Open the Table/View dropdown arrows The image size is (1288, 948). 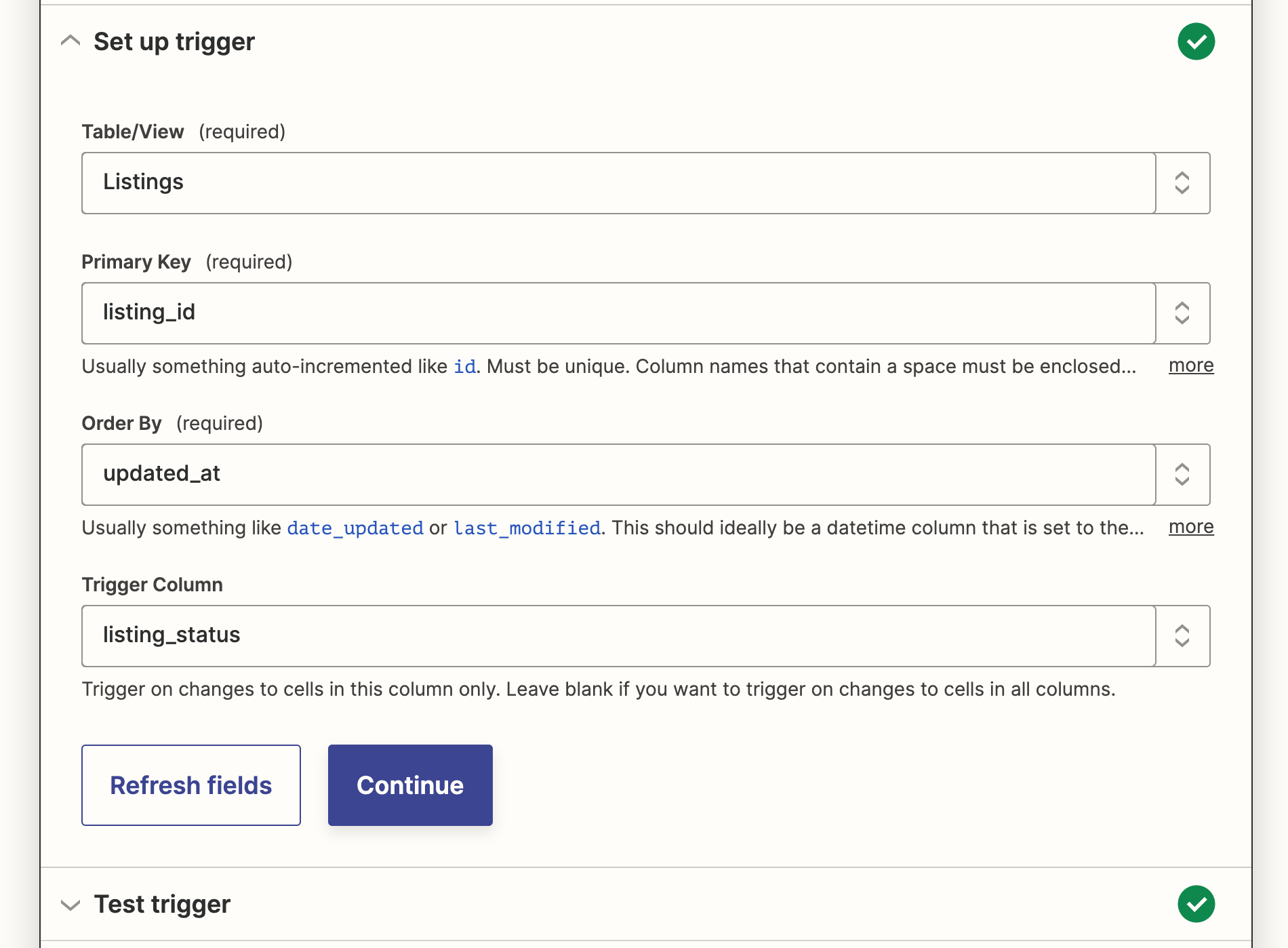(x=1183, y=183)
